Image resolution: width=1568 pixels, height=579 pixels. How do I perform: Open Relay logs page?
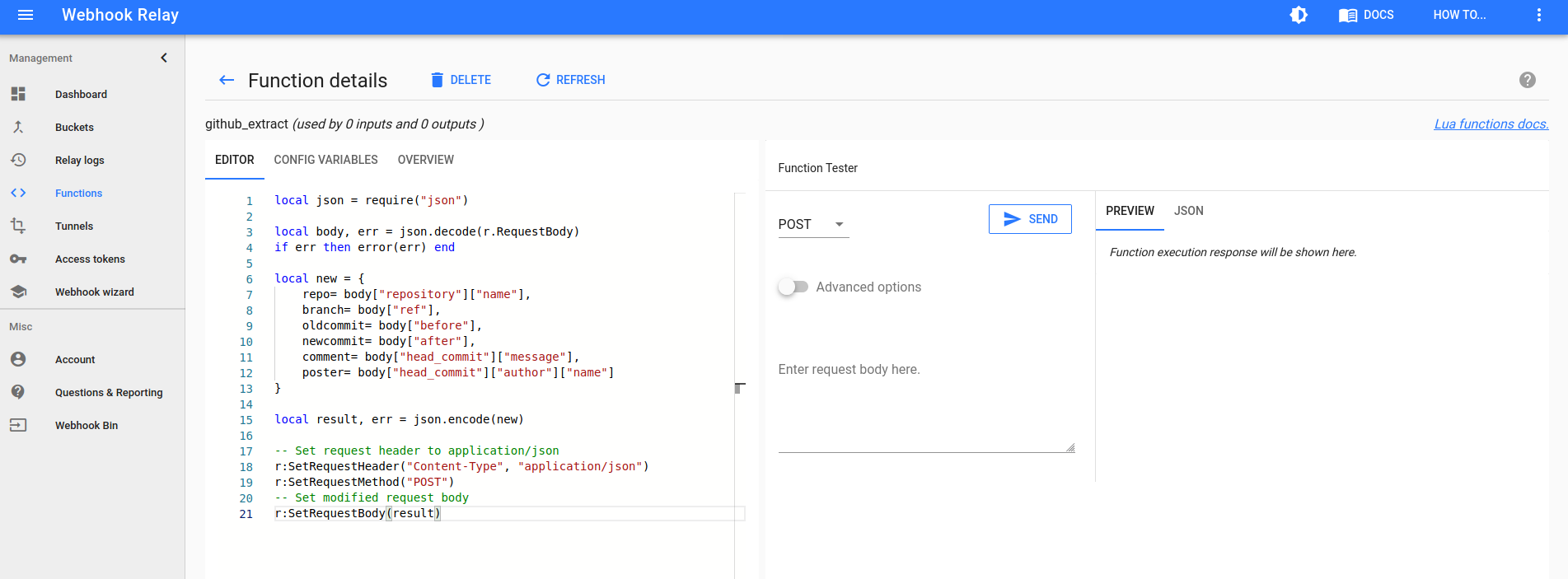(x=80, y=160)
